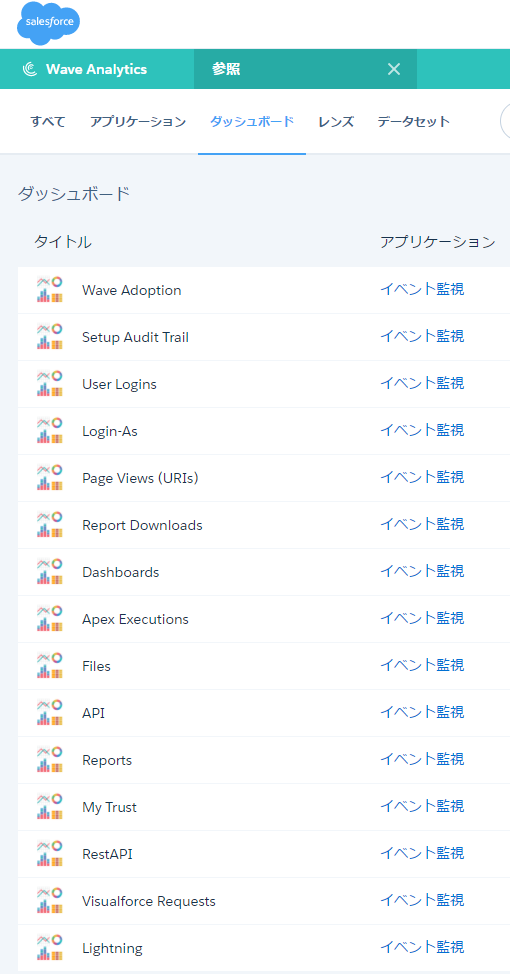The width and height of the screenshot is (510, 974).
Task: Click the Apex Executions dashboard icon
Action: click(50, 619)
